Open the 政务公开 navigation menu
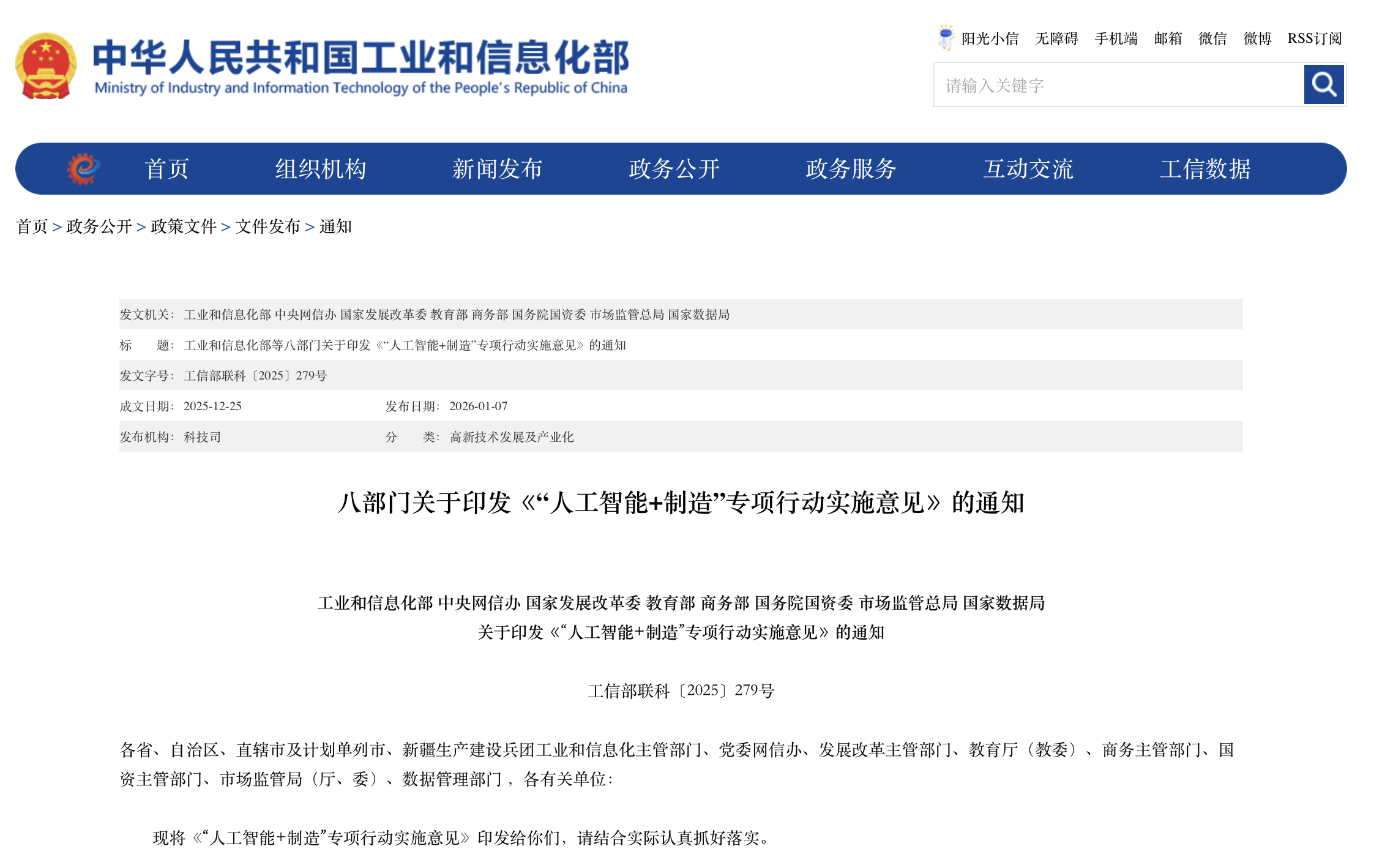1382x868 pixels. click(x=674, y=169)
